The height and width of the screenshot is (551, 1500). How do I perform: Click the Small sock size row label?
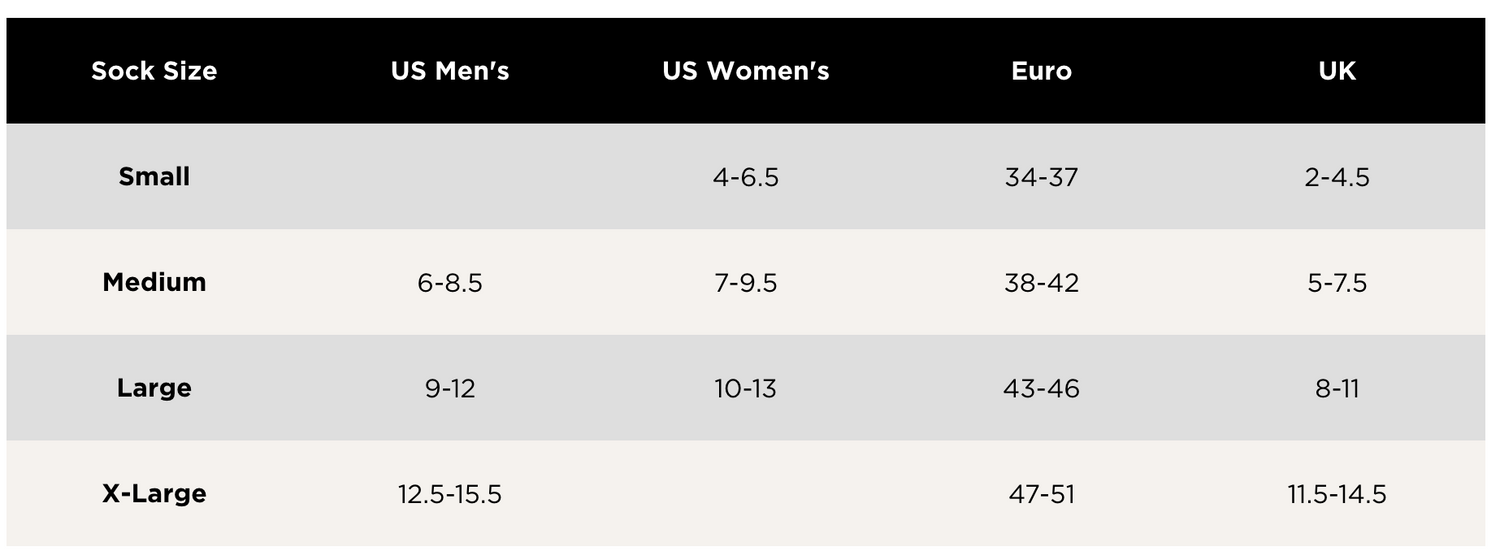pos(154,177)
